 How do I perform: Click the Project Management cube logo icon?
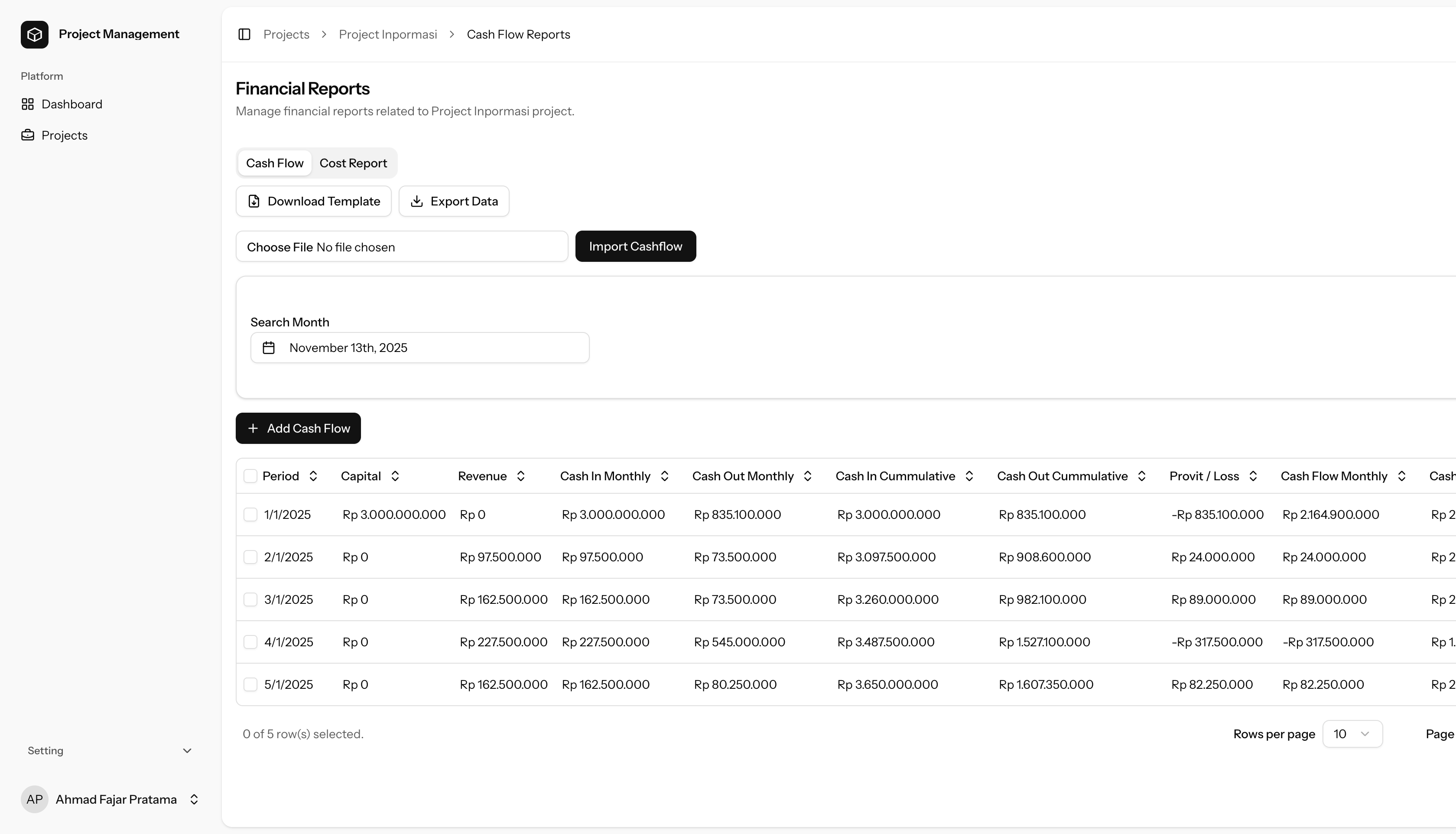click(34, 34)
